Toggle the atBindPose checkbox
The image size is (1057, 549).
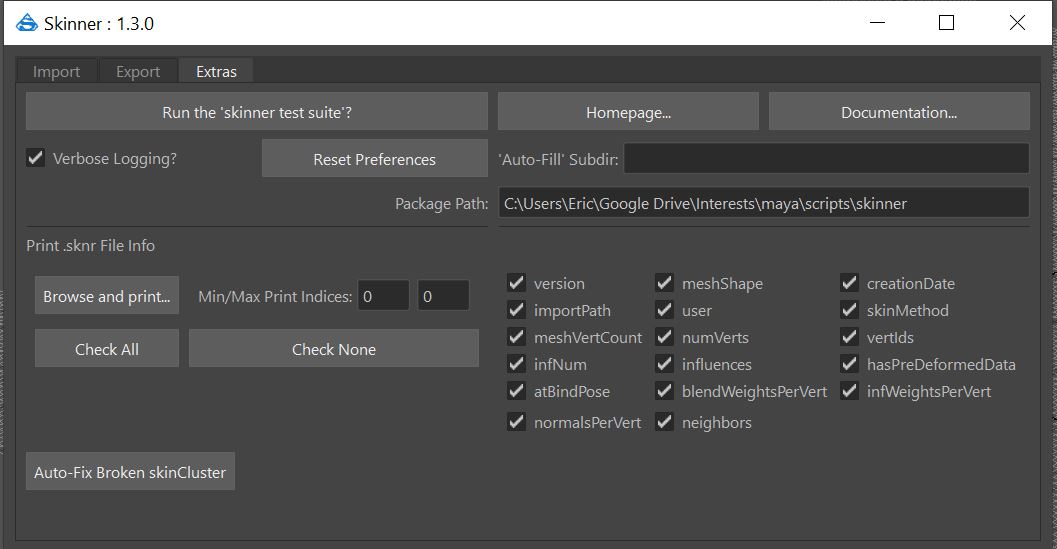tap(516, 391)
